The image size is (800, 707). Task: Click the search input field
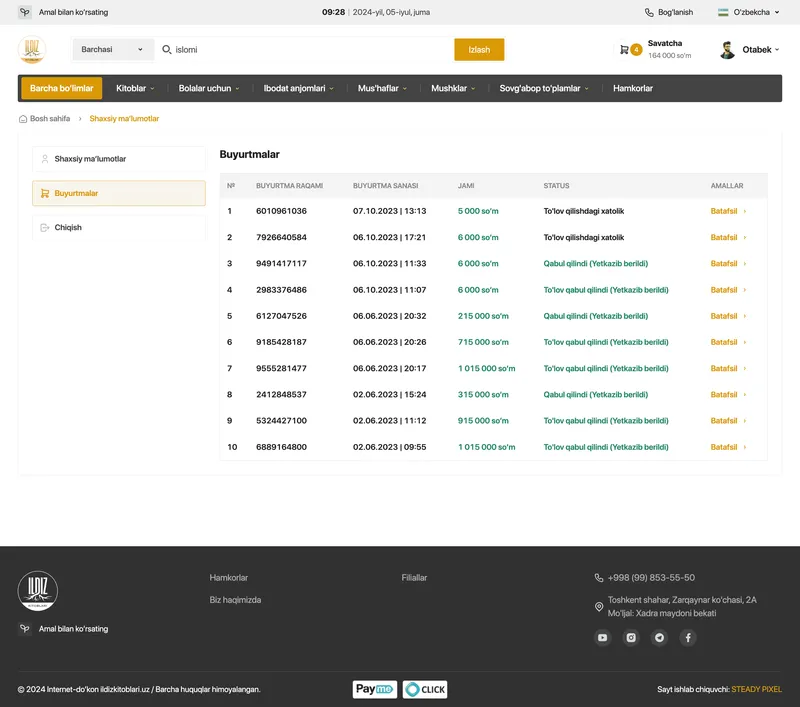(310, 49)
